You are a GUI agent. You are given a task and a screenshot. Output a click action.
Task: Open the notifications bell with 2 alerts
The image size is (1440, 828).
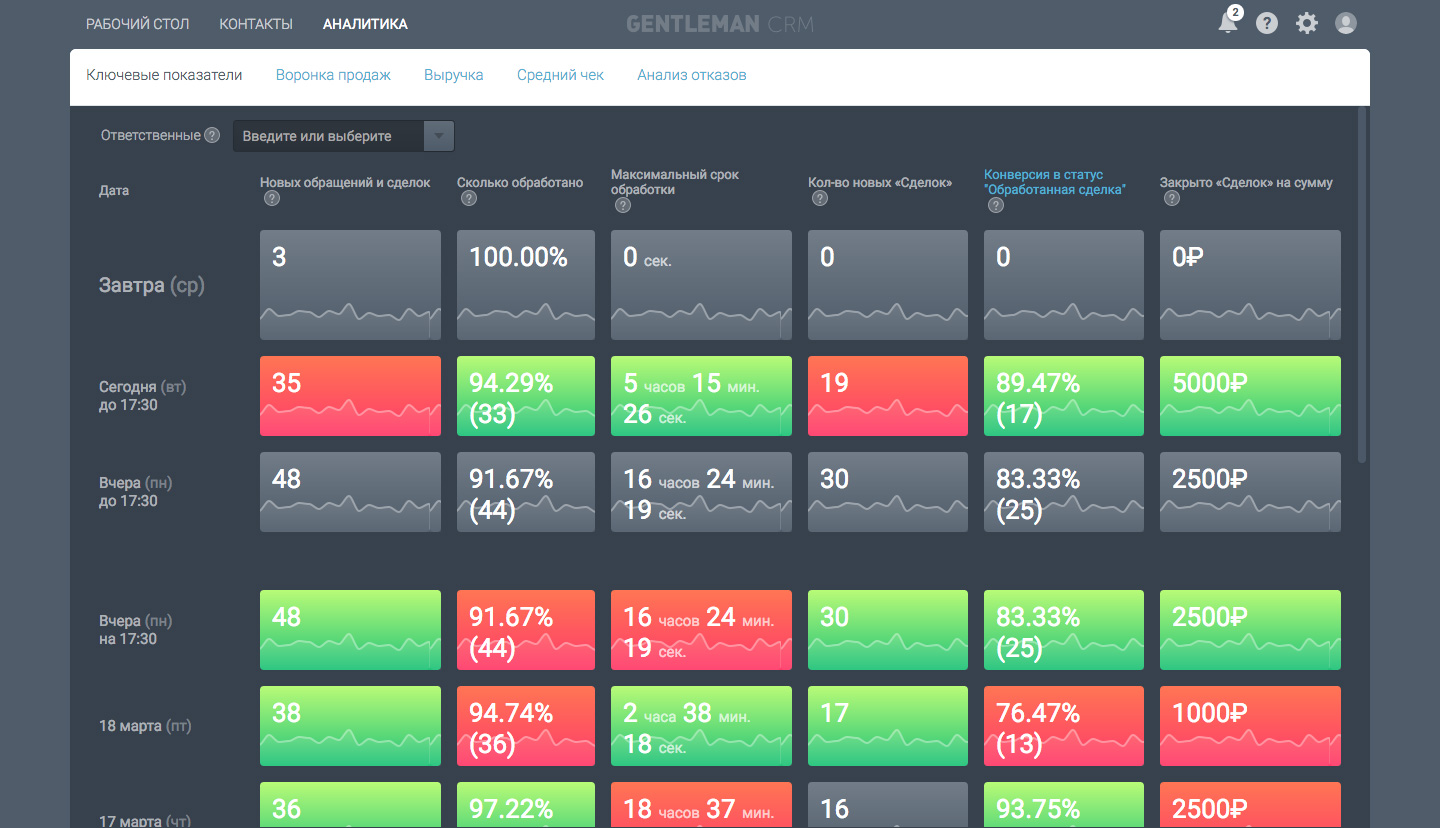[x=1229, y=22]
